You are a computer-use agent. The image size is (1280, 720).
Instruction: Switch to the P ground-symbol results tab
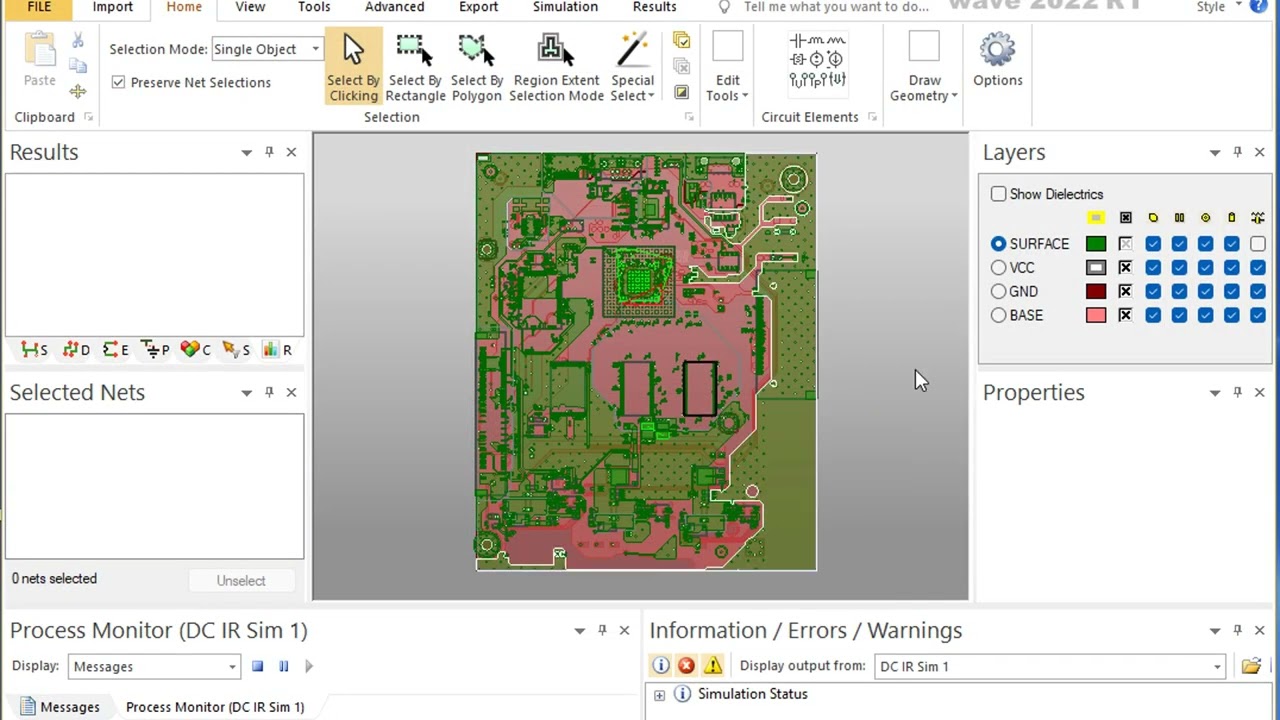[x=155, y=349]
